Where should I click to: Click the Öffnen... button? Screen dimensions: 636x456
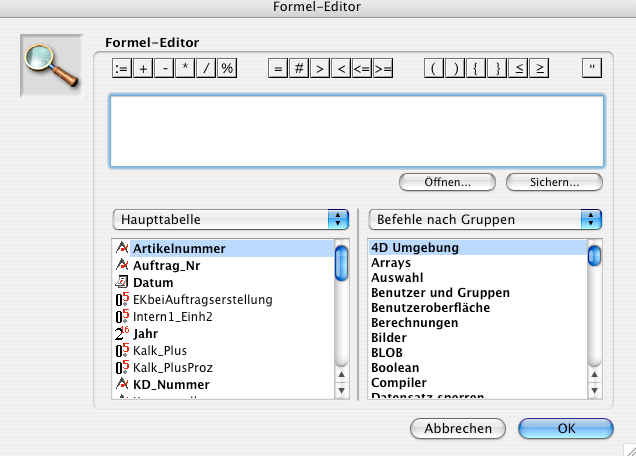point(448,182)
